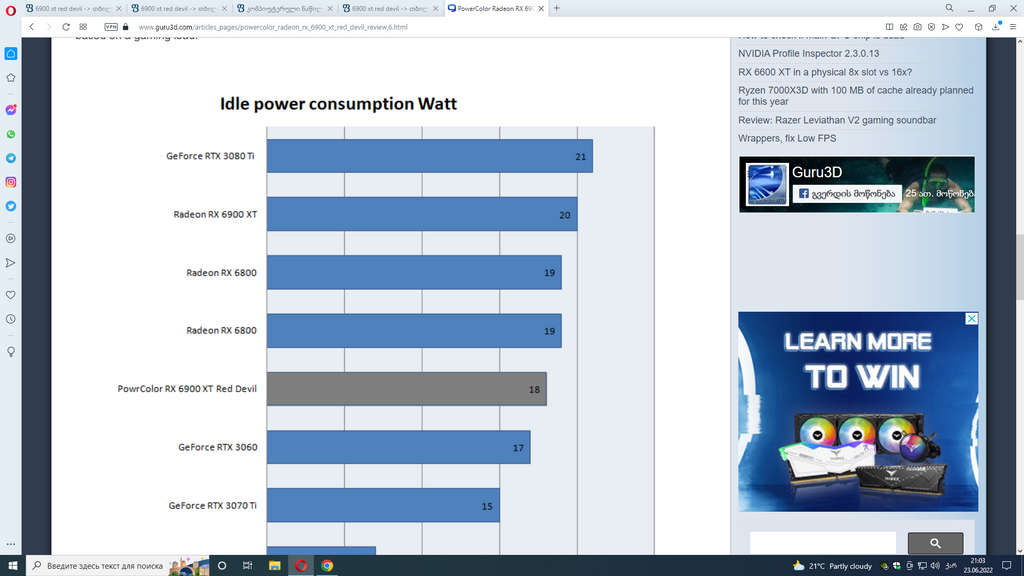Switch to third tab with Georgian title
1024x576 pixels.
coord(285,8)
